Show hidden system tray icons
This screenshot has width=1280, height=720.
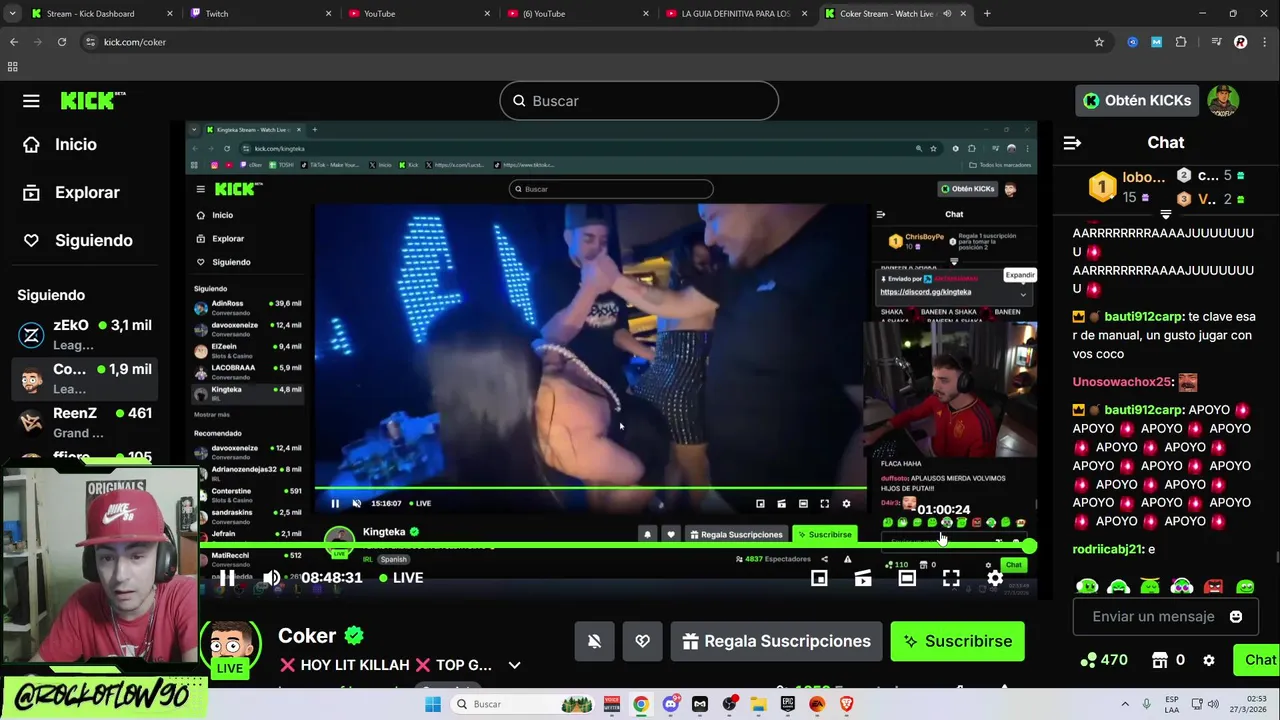click(1125, 704)
